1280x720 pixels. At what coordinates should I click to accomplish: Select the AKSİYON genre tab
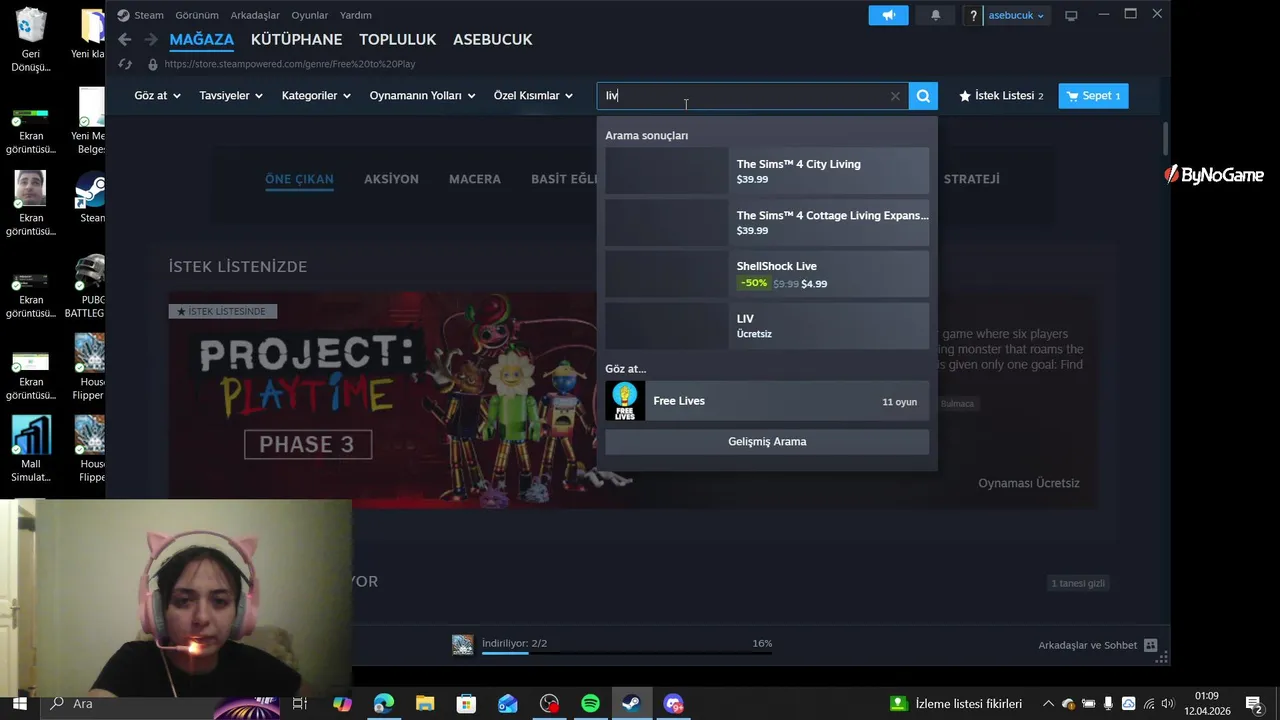[x=391, y=179]
